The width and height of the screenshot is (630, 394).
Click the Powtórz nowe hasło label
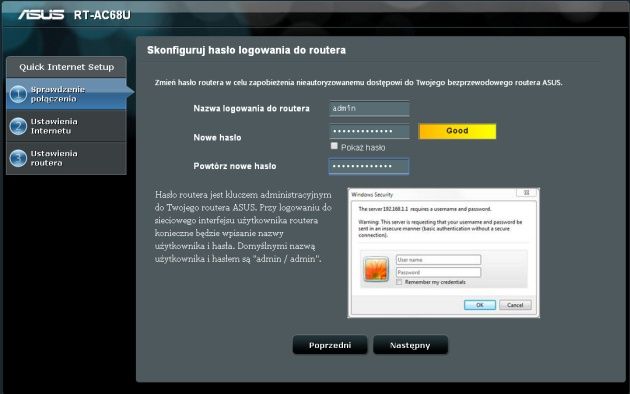[235, 166]
